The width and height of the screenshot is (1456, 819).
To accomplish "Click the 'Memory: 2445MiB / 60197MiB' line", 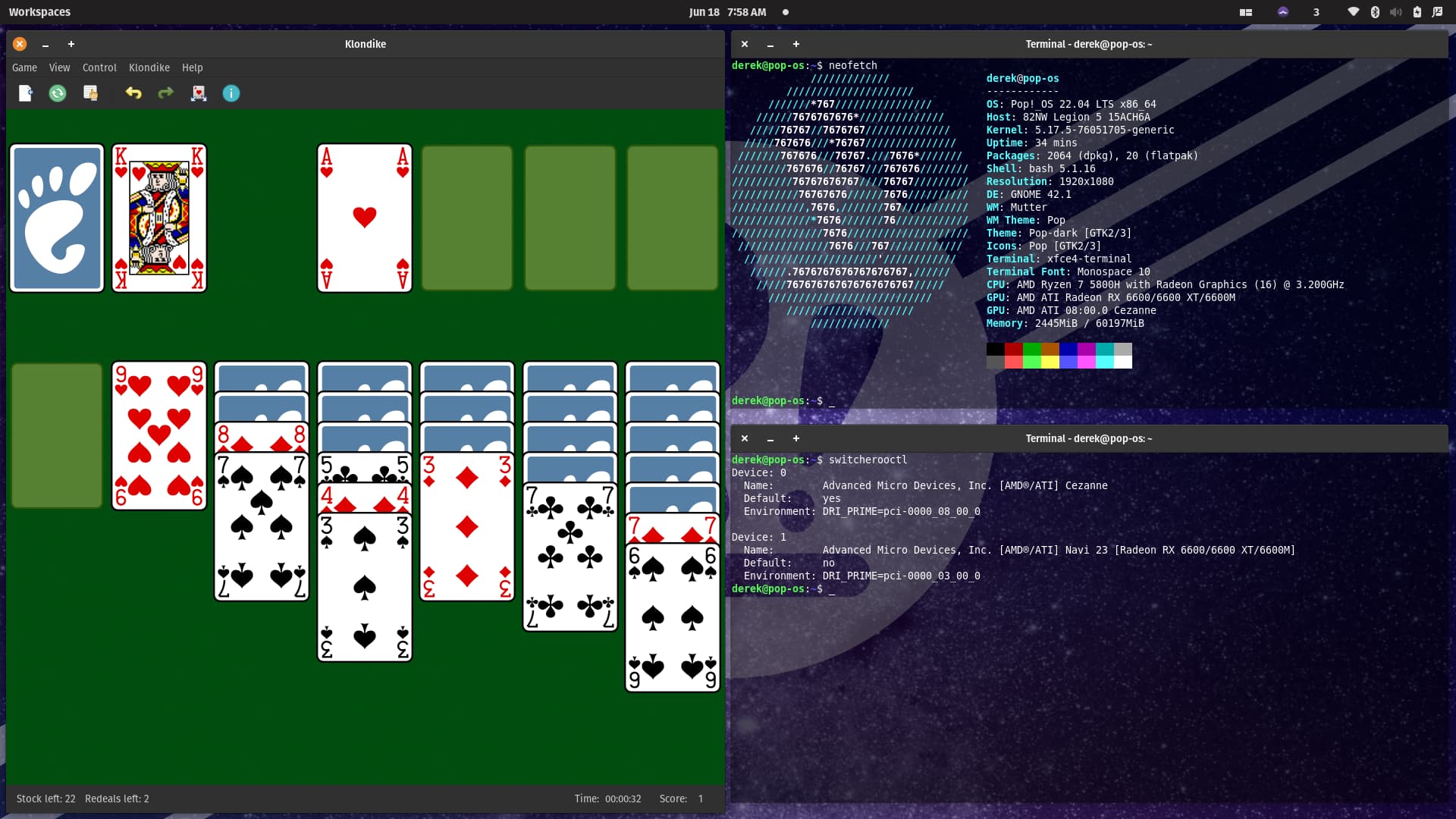I will pos(1065,323).
